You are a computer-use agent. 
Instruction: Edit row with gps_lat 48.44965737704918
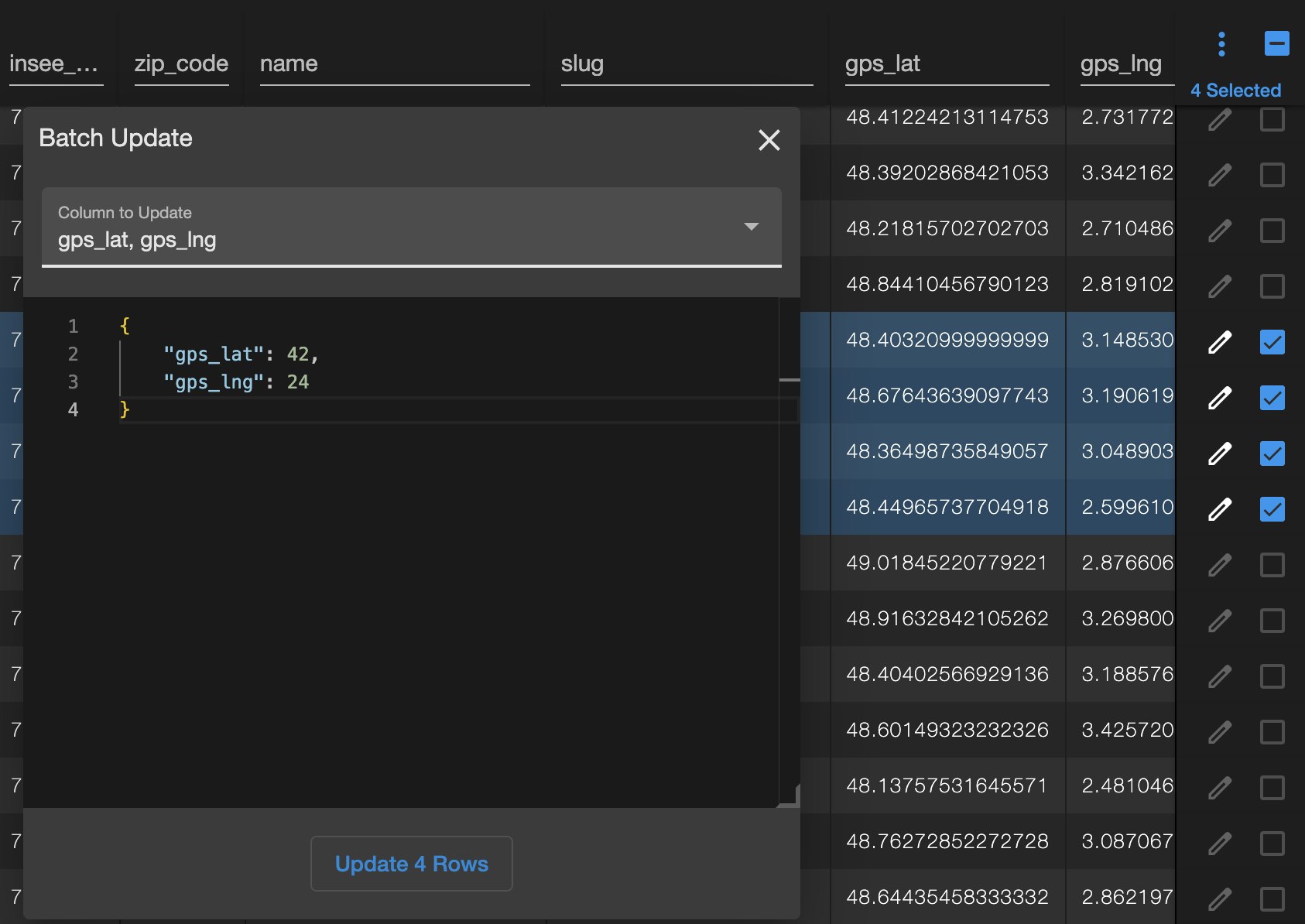coord(1220,509)
